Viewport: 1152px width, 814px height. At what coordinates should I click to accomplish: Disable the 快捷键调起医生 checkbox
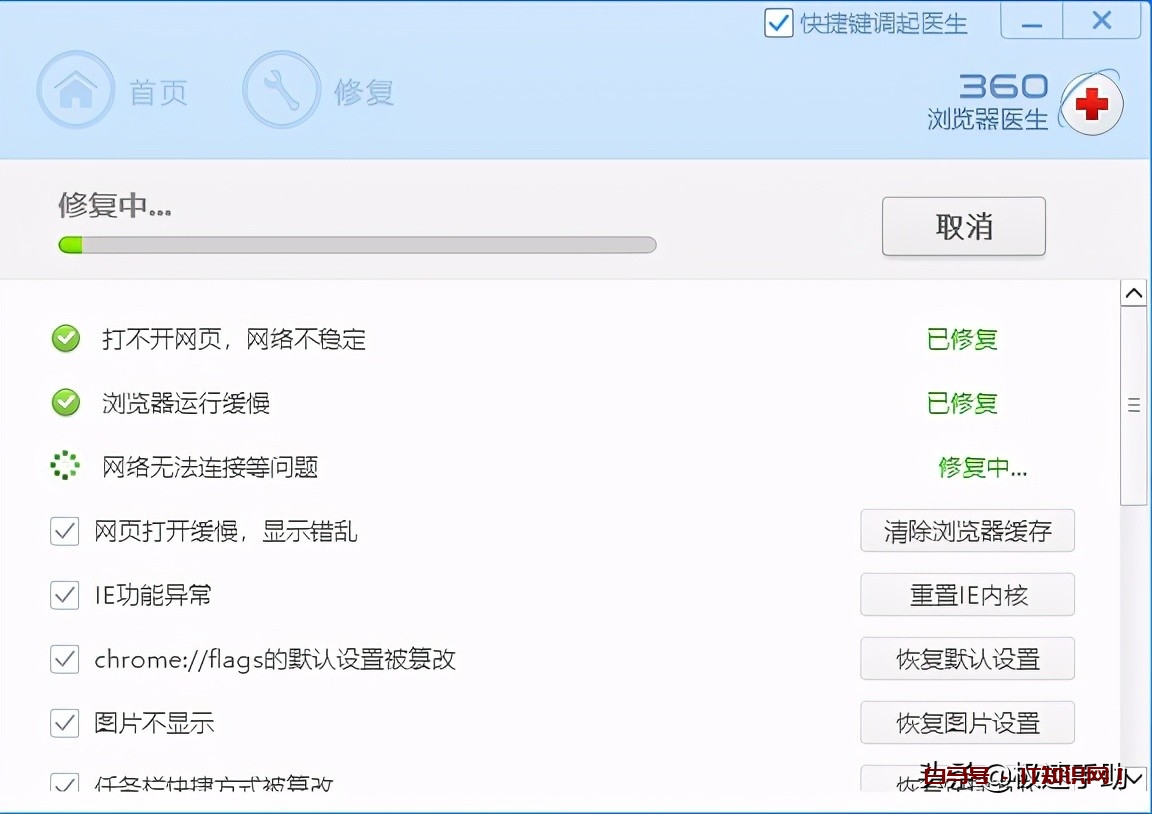tap(778, 23)
